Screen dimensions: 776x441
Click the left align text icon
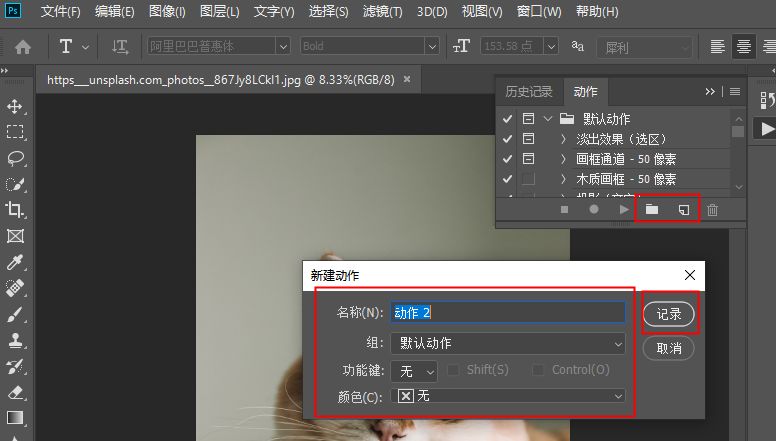coord(718,47)
